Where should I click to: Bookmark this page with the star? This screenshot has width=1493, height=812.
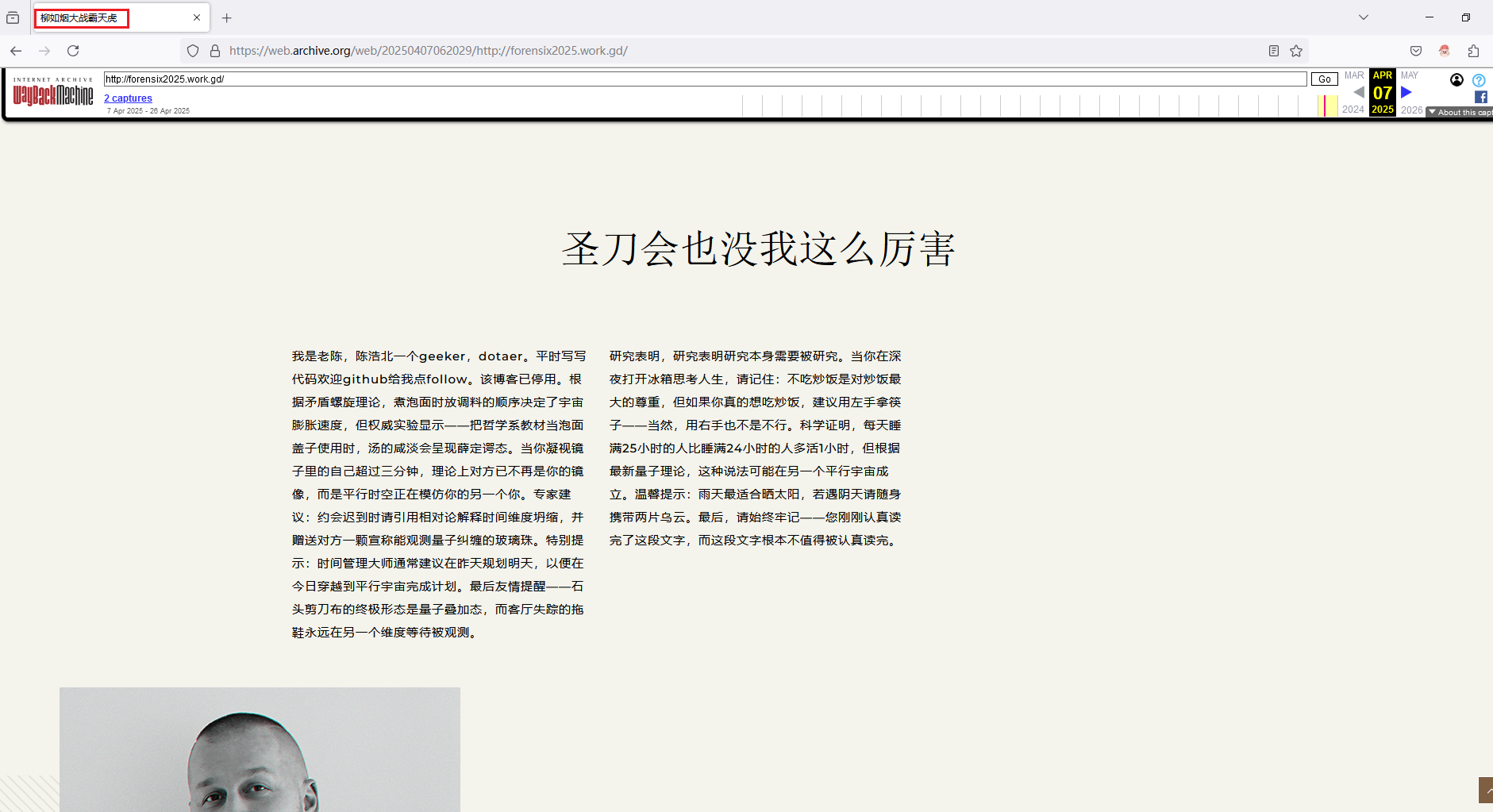point(1296,50)
